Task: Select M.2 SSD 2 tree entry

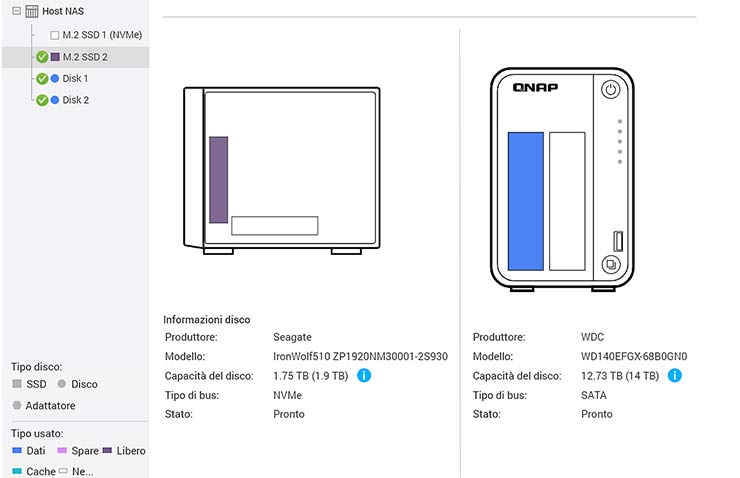Action: (85, 57)
